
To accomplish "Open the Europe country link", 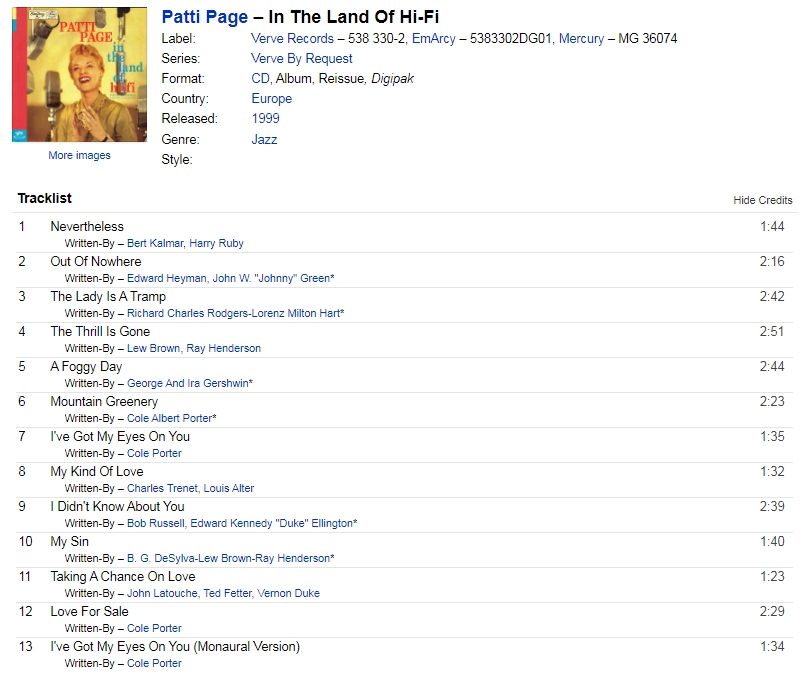I will point(272,98).
